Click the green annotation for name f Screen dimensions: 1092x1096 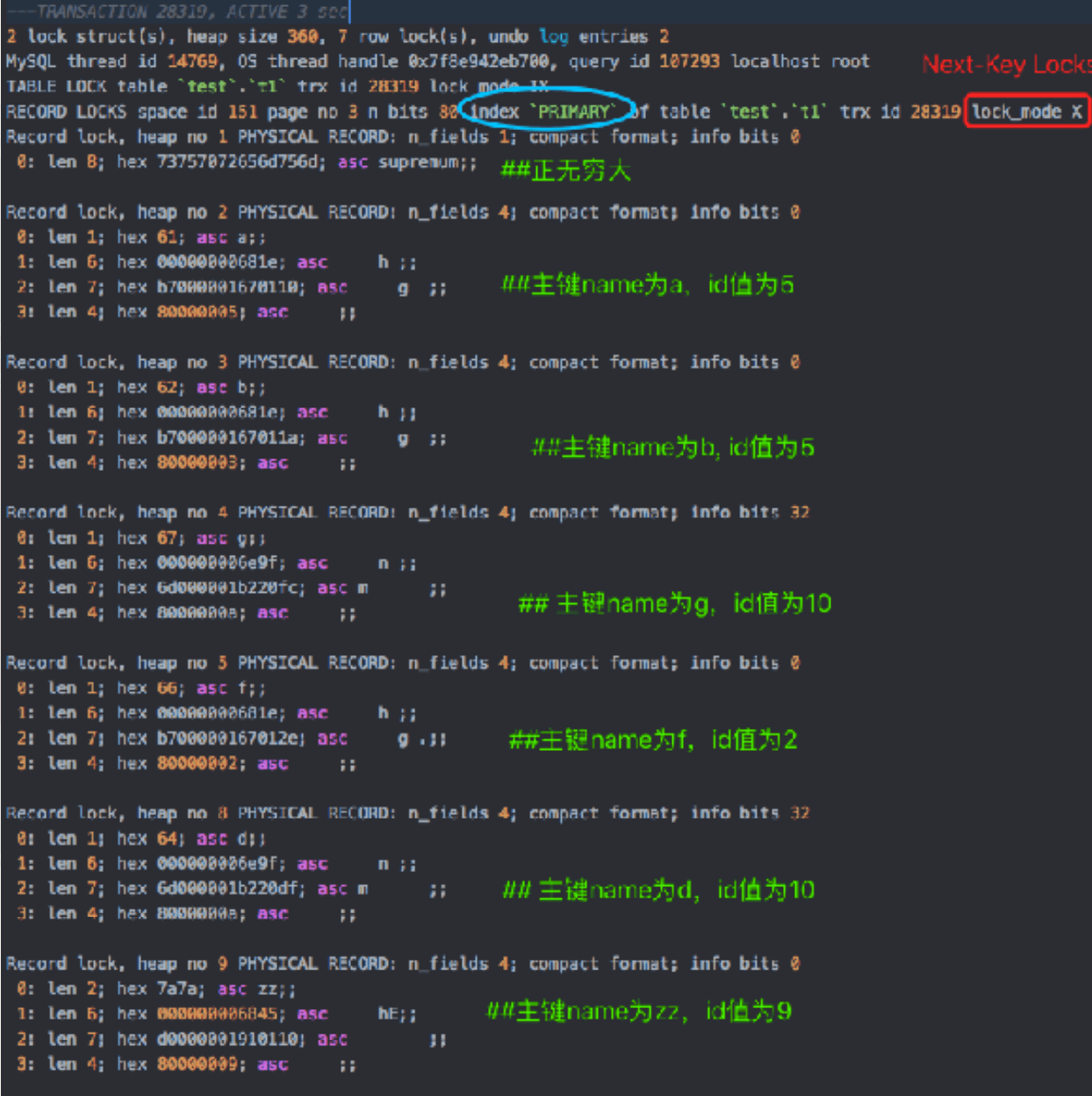tap(652, 739)
